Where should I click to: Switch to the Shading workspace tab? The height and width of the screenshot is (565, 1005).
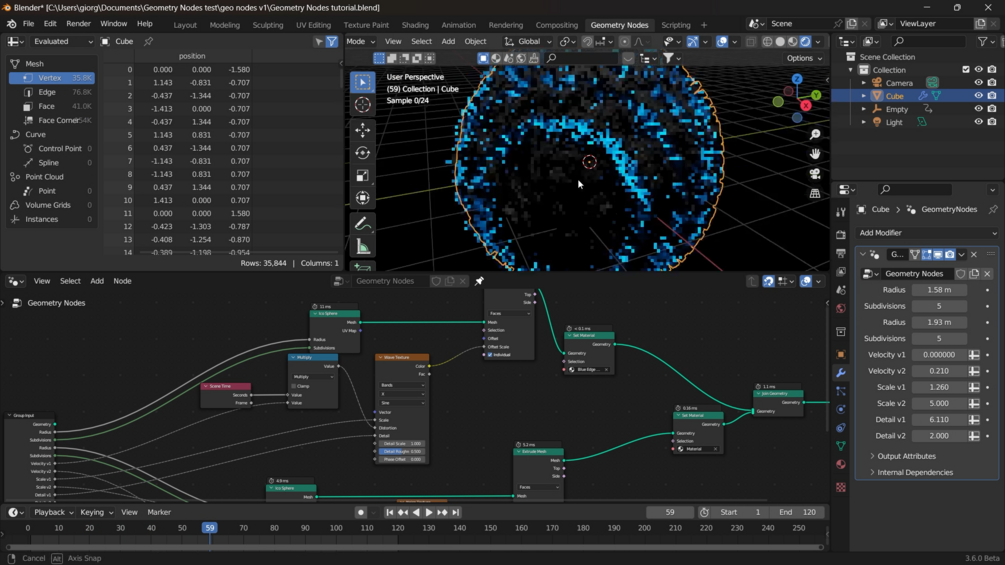415,25
